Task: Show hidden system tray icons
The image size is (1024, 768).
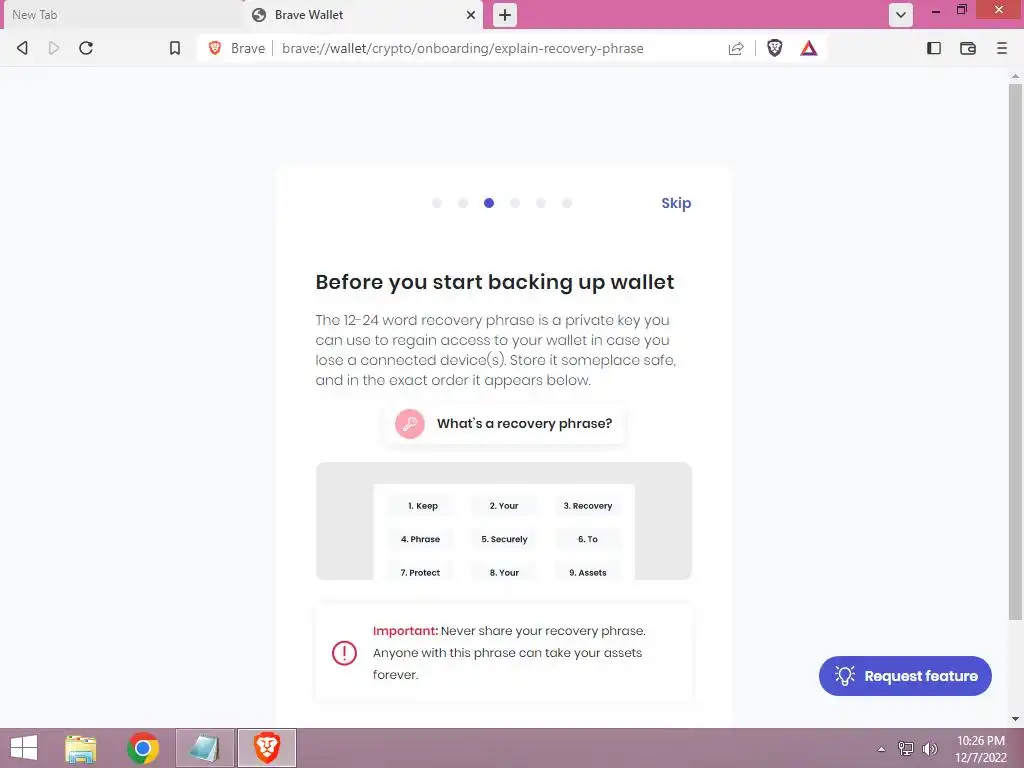Action: [881, 749]
